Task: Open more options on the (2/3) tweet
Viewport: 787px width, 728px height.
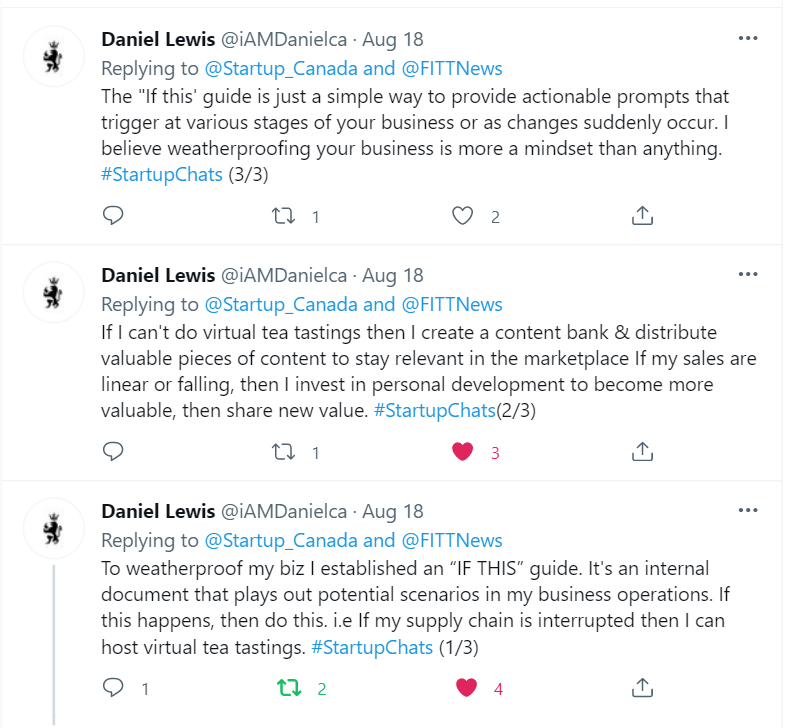Action: 748,274
